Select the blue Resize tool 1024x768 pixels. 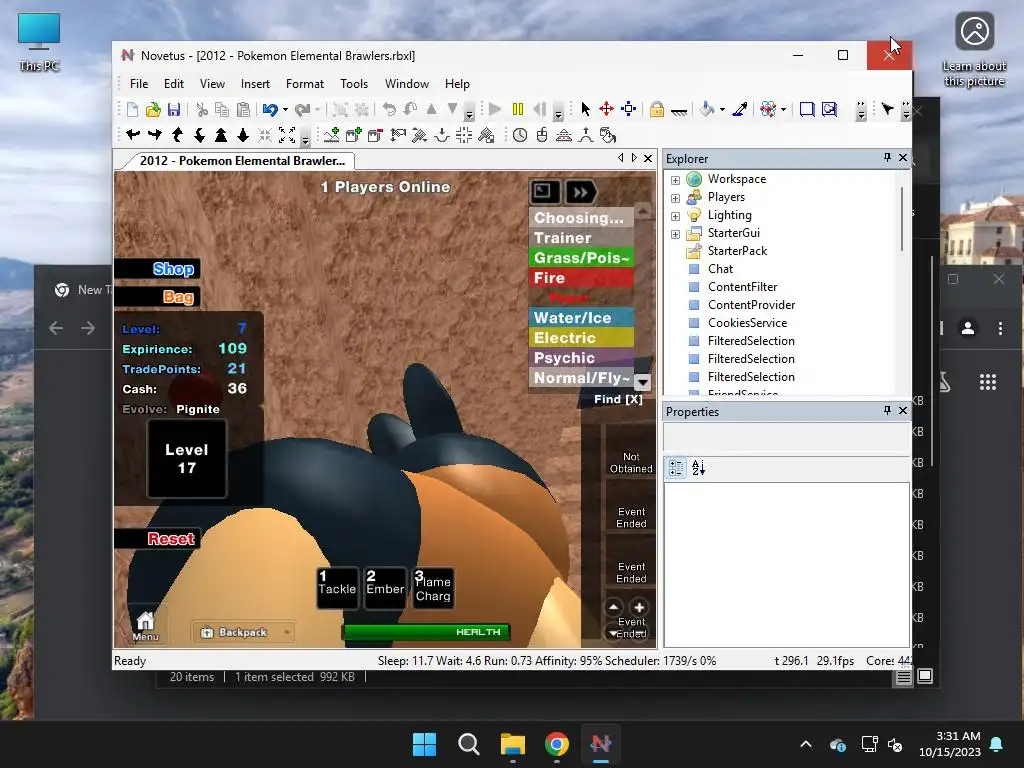tap(628, 109)
